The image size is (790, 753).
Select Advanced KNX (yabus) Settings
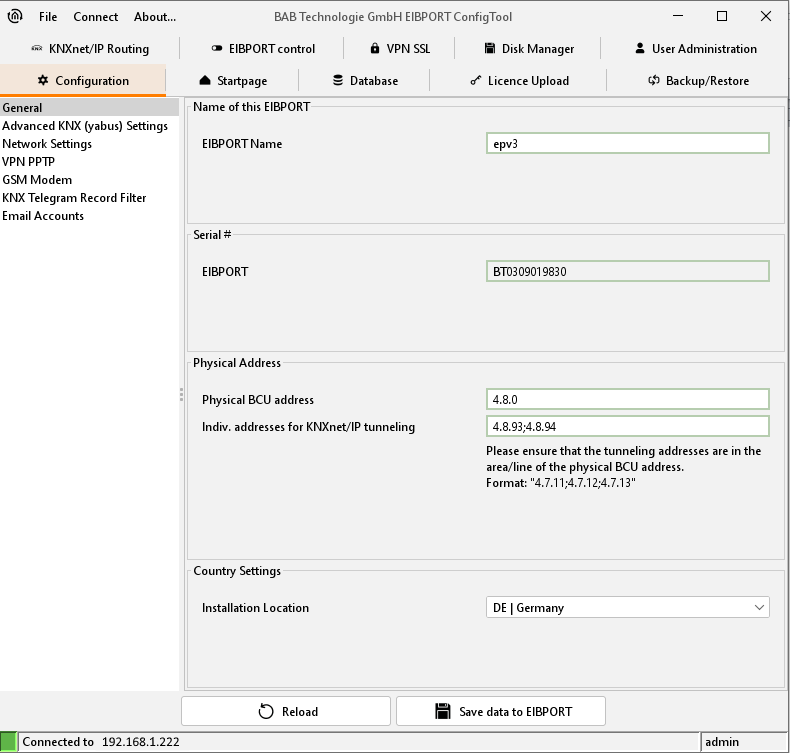coord(85,126)
